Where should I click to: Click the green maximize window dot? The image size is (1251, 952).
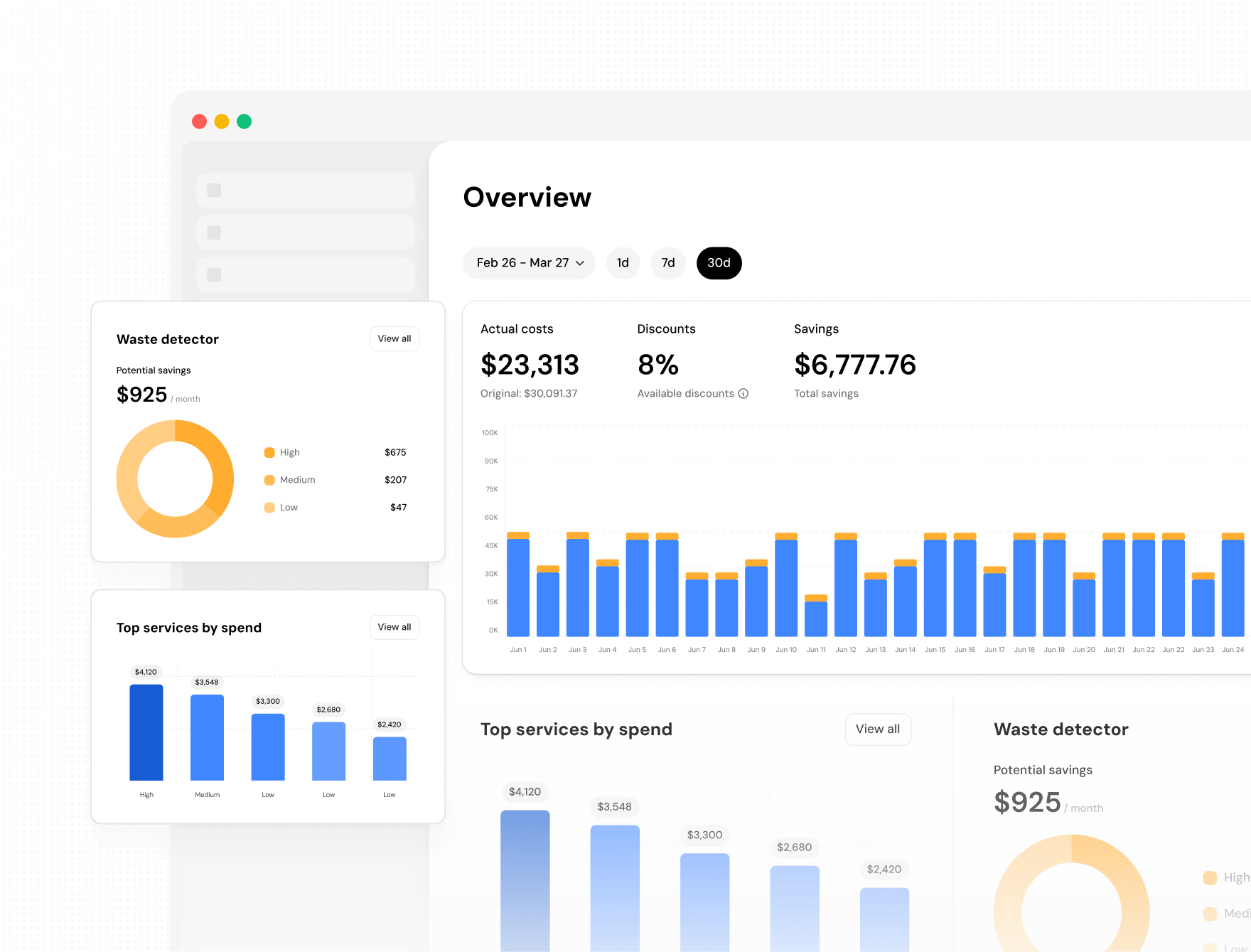(x=244, y=122)
